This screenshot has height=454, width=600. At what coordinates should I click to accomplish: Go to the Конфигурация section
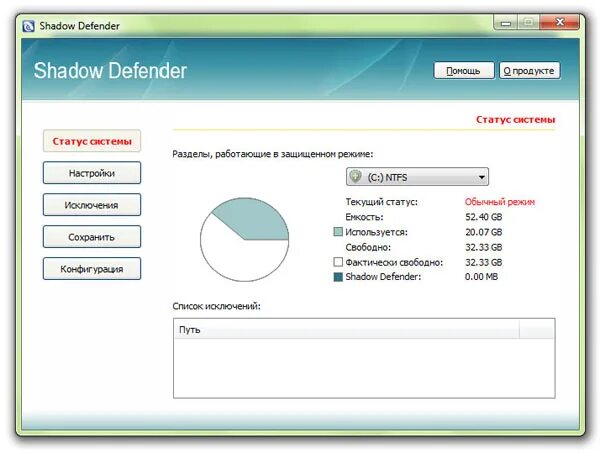pyautogui.click(x=92, y=269)
